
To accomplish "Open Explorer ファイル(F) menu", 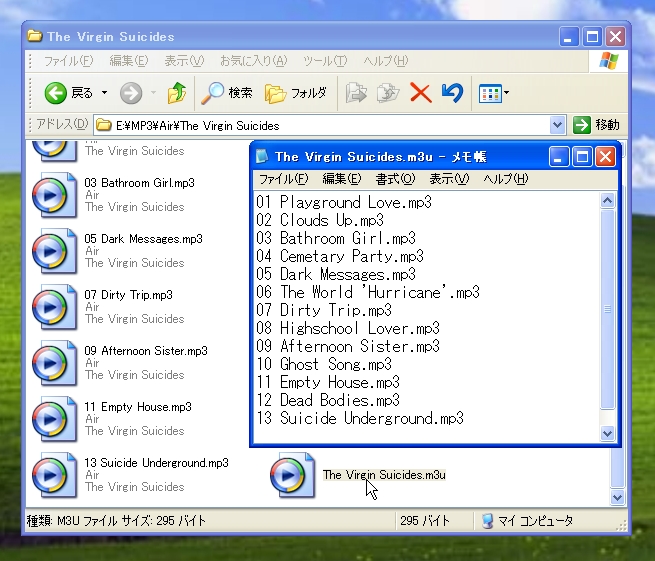I will tap(69, 61).
